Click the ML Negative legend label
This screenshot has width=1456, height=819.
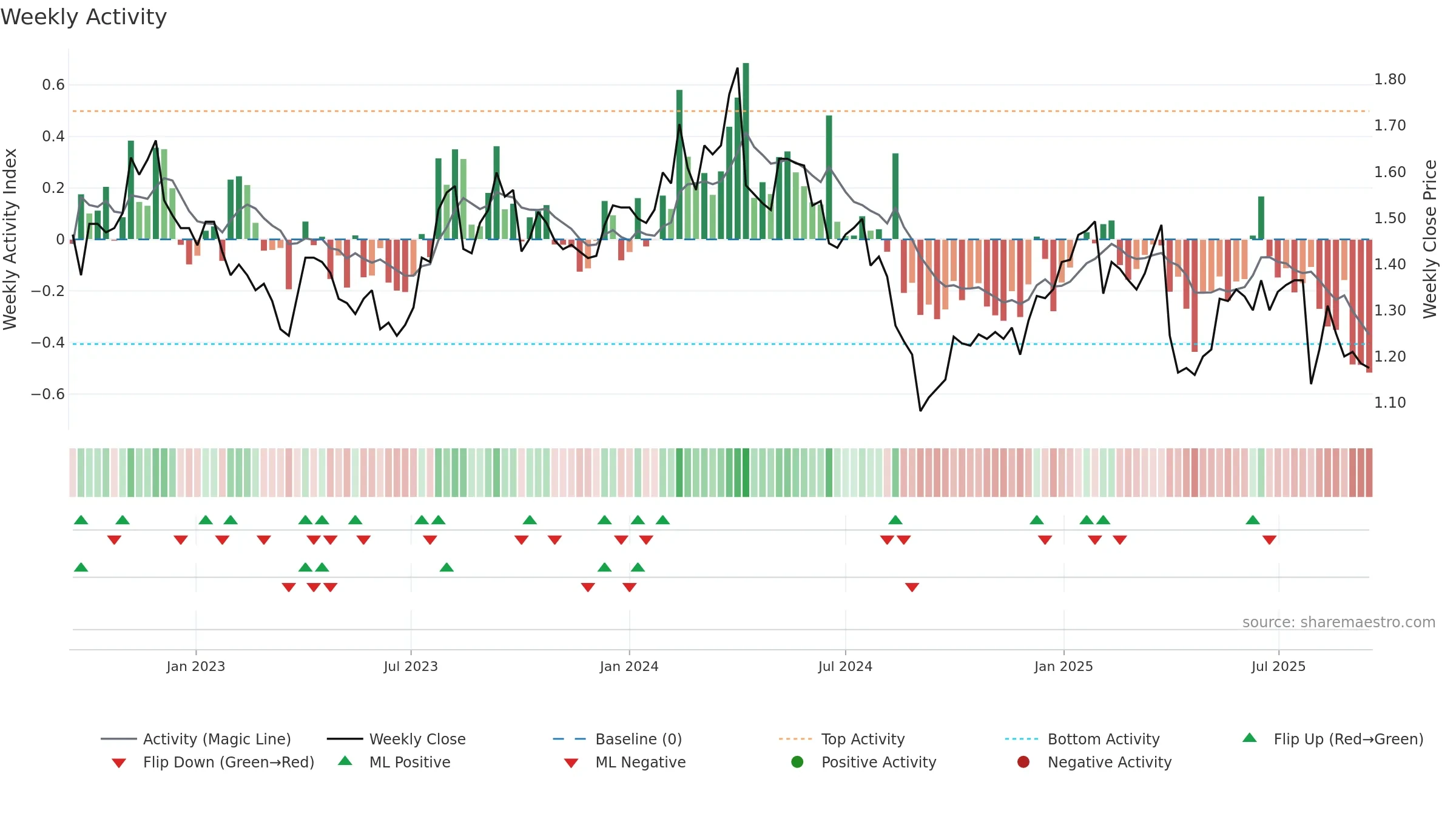[x=641, y=762]
